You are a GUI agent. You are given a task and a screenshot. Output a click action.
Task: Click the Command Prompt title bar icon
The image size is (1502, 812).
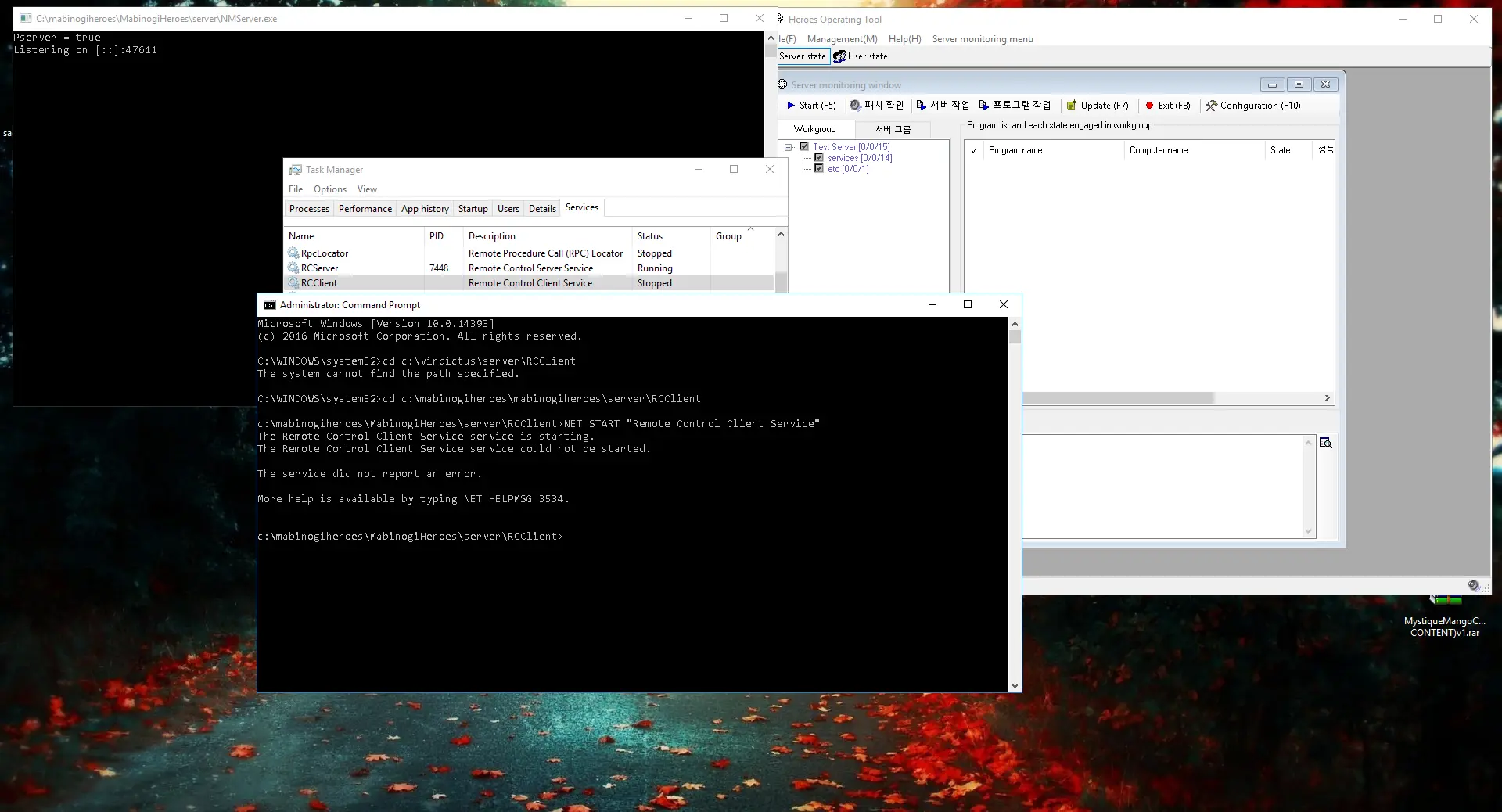[x=270, y=305]
